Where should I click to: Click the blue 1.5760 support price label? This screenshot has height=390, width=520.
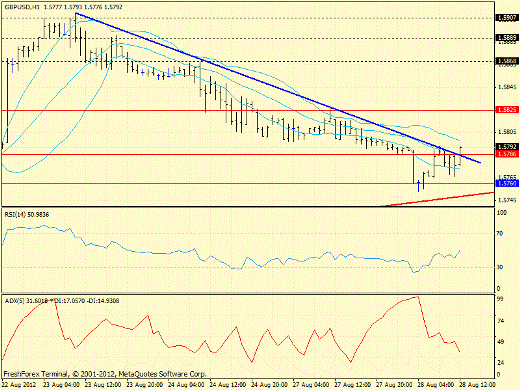[x=507, y=183]
